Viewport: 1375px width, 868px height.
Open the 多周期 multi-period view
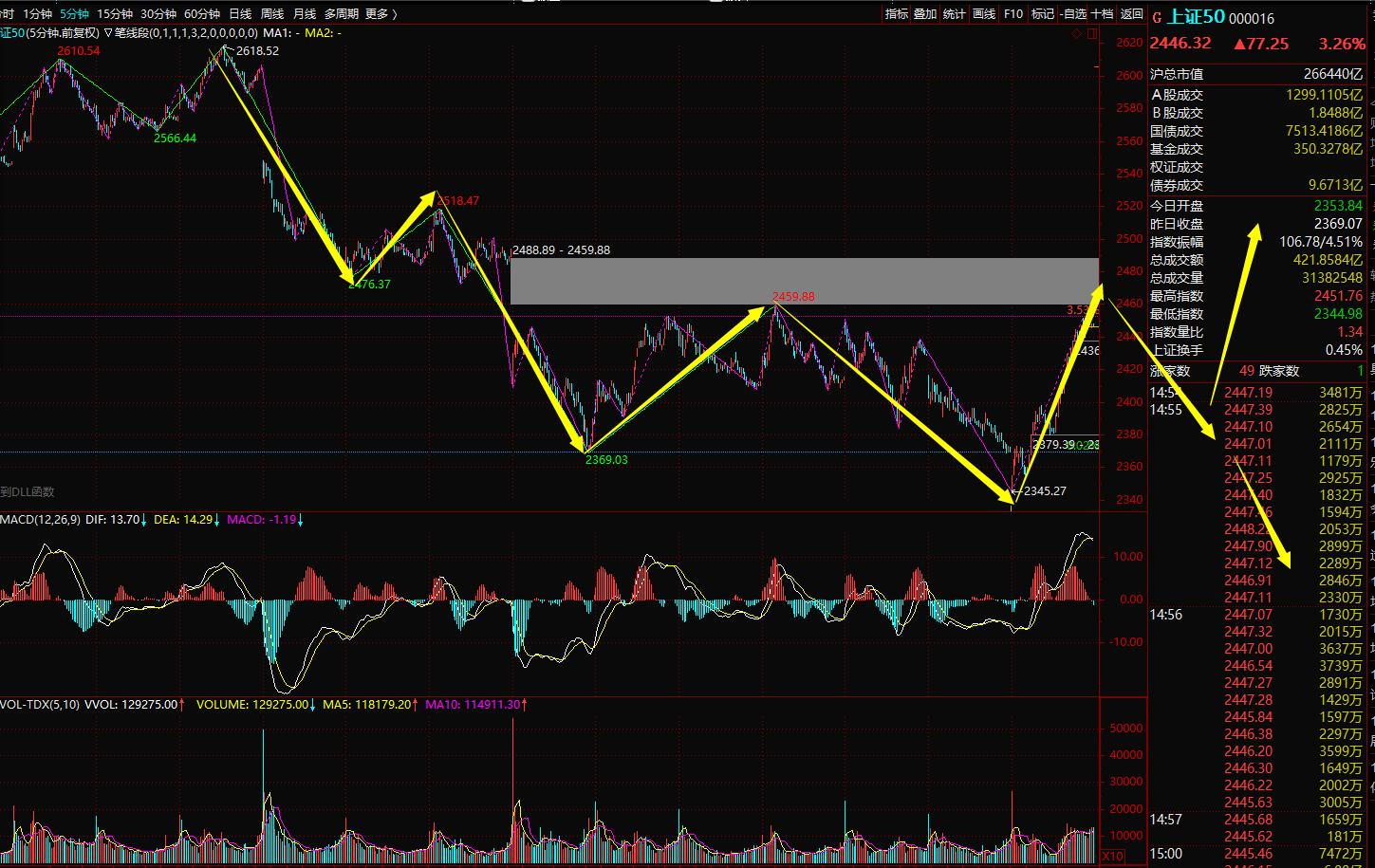pos(342,14)
